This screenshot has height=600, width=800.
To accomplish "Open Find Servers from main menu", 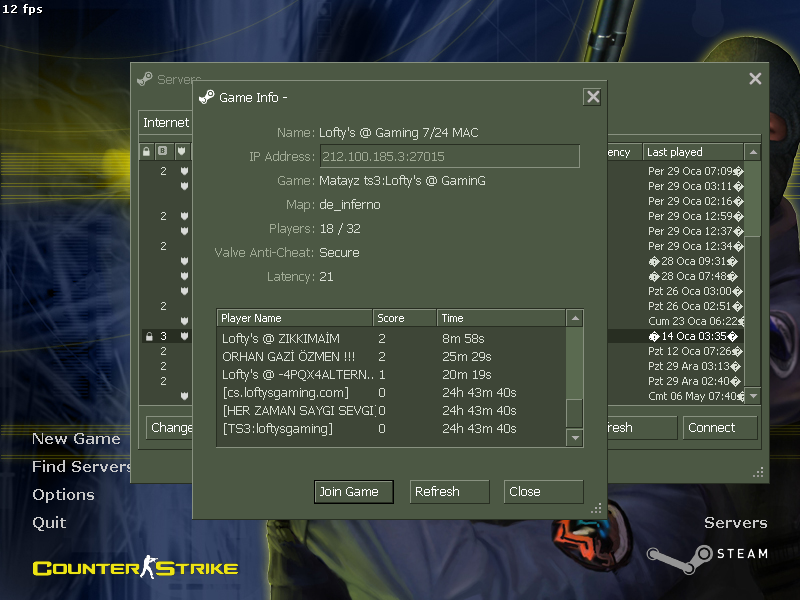I will [x=81, y=466].
